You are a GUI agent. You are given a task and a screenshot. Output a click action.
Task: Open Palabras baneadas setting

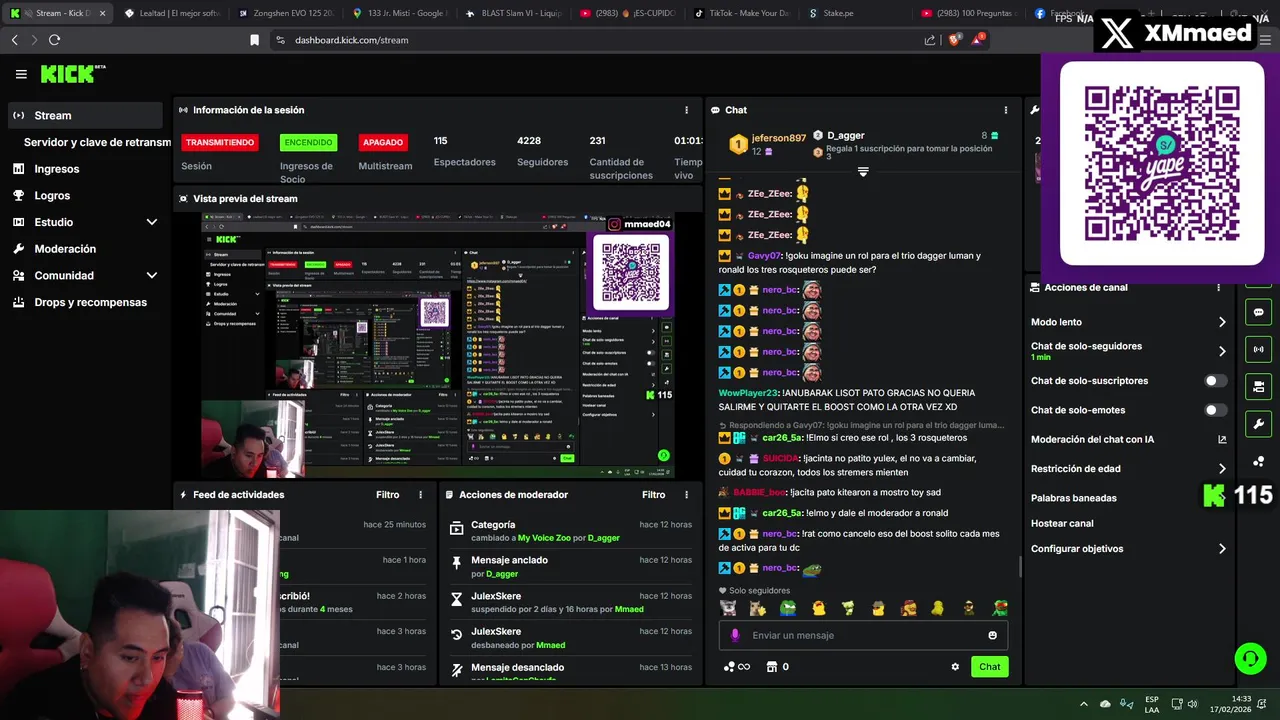pyautogui.click(x=1073, y=498)
